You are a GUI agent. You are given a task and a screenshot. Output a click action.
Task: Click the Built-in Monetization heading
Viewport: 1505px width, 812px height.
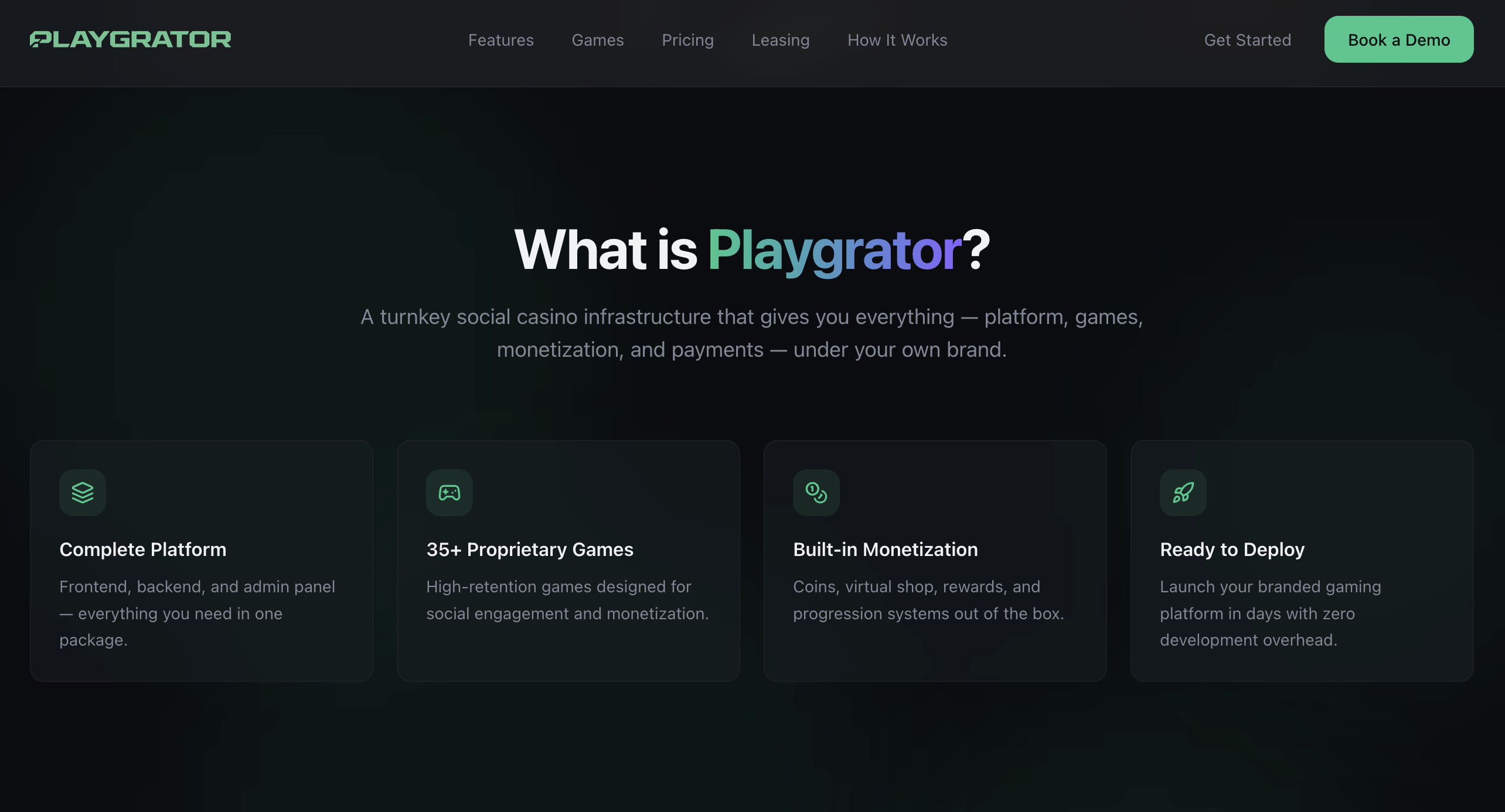tap(885, 550)
